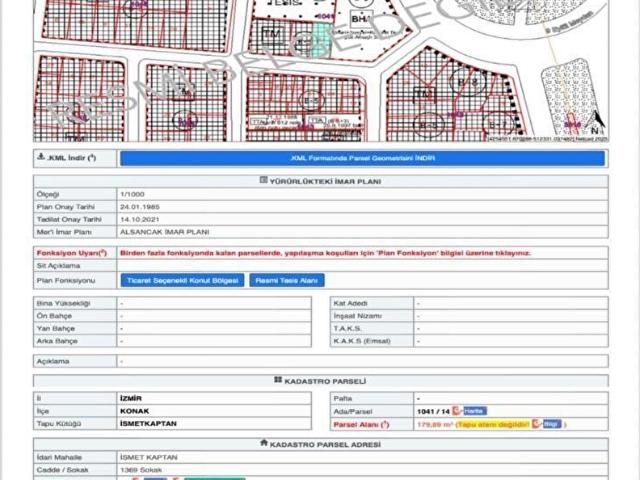Select the scale value 1/1000
This screenshot has height=480, width=640.
[132, 194]
